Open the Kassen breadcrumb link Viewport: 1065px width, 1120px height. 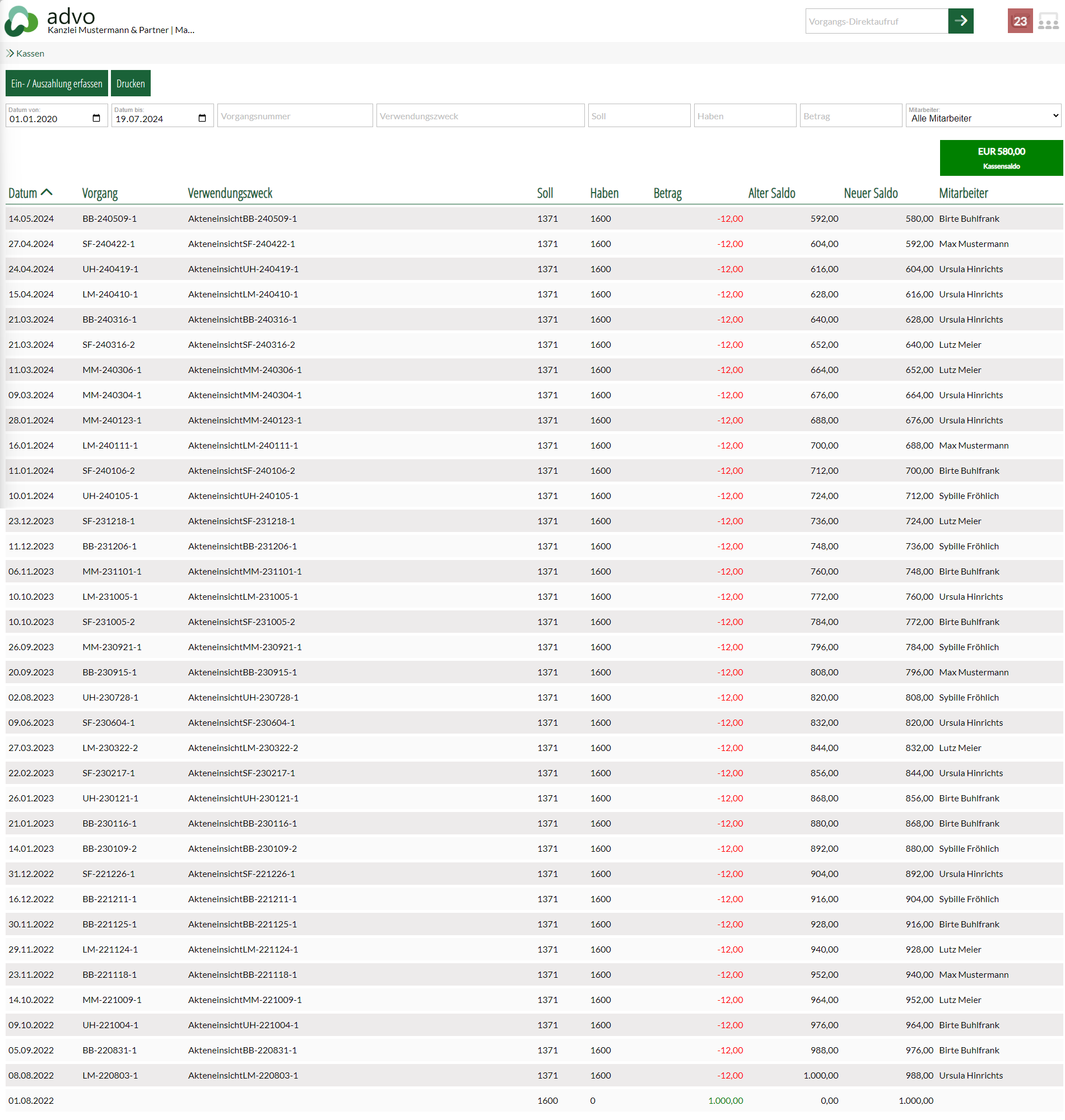30,53
